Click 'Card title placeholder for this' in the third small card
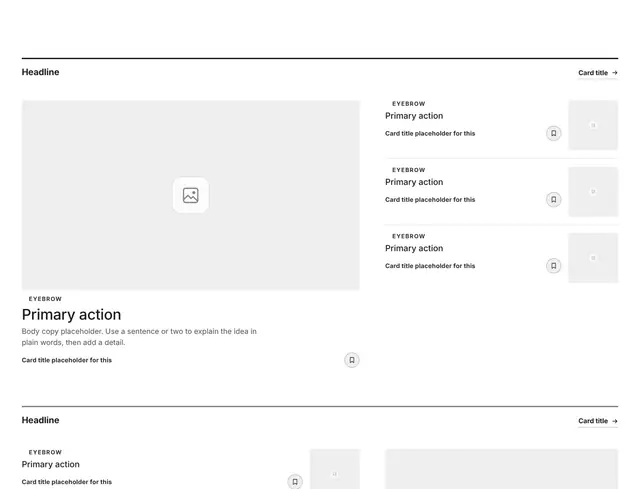 pos(430,266)
